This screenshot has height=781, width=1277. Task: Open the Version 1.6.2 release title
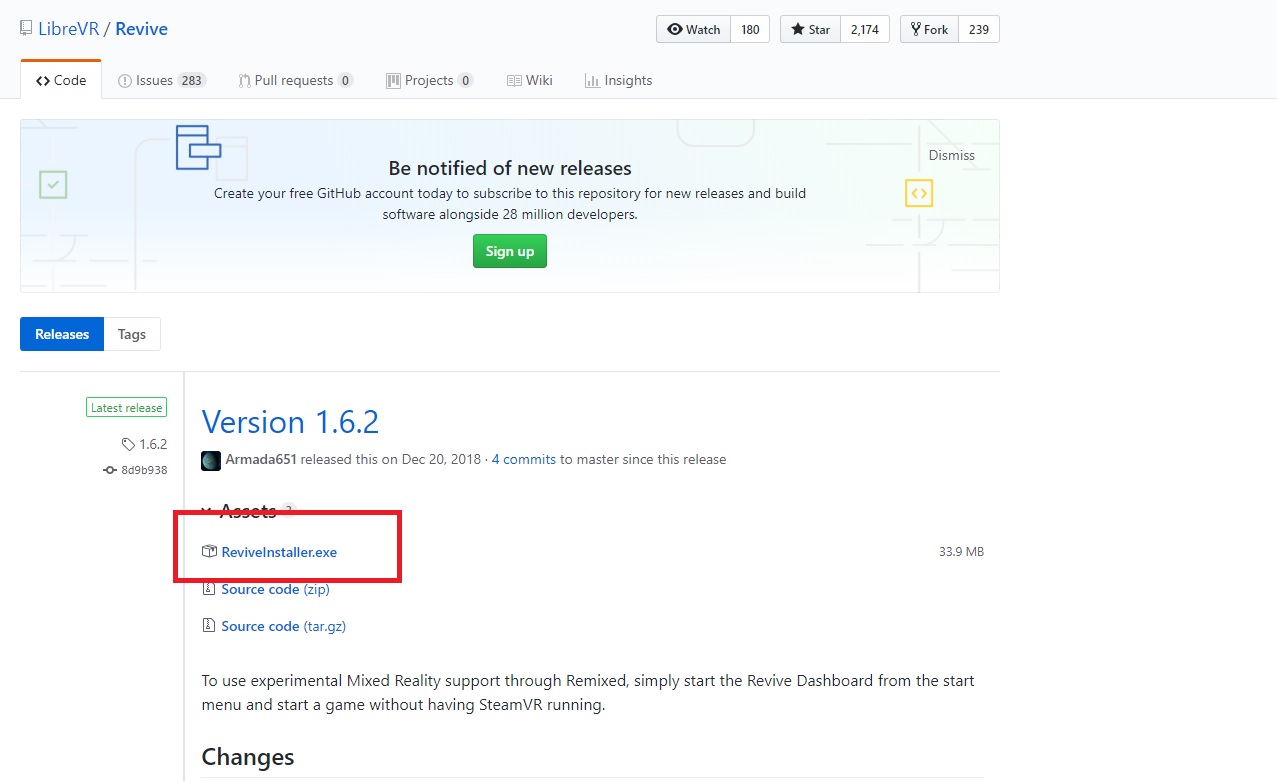290,422
